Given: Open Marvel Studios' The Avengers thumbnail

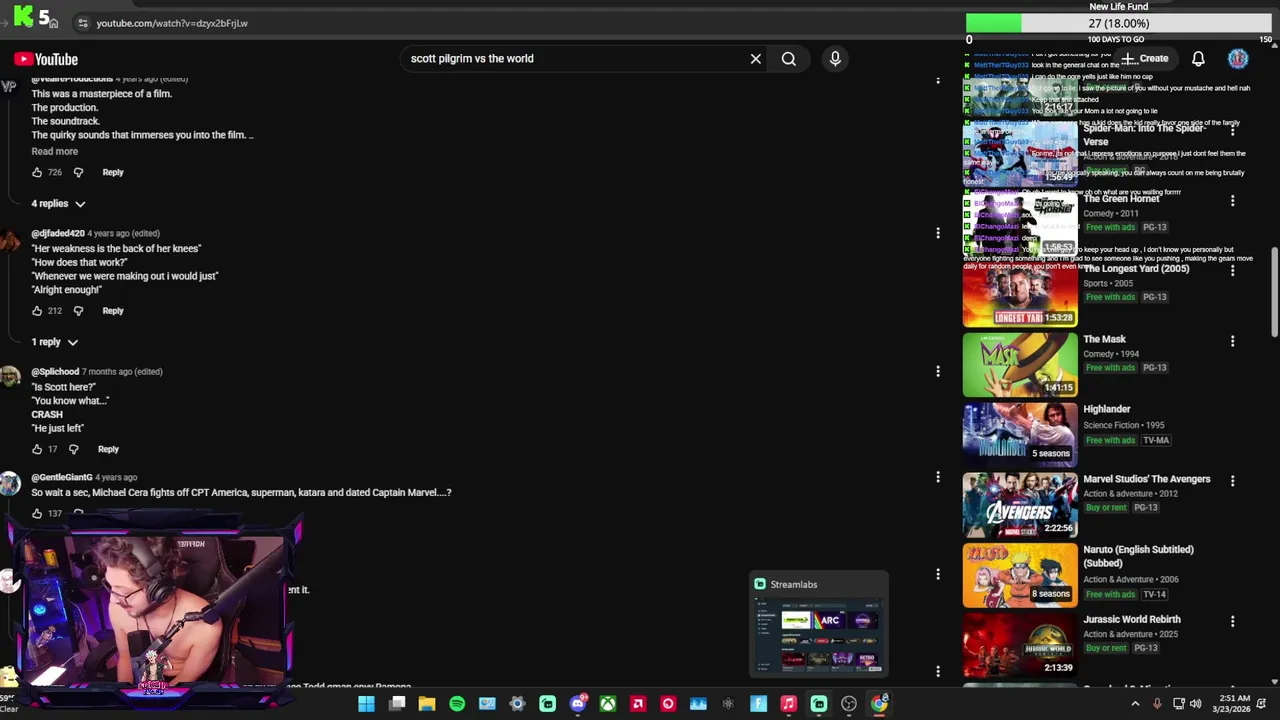Looking at the screenshot, I should click(1020, 505).
